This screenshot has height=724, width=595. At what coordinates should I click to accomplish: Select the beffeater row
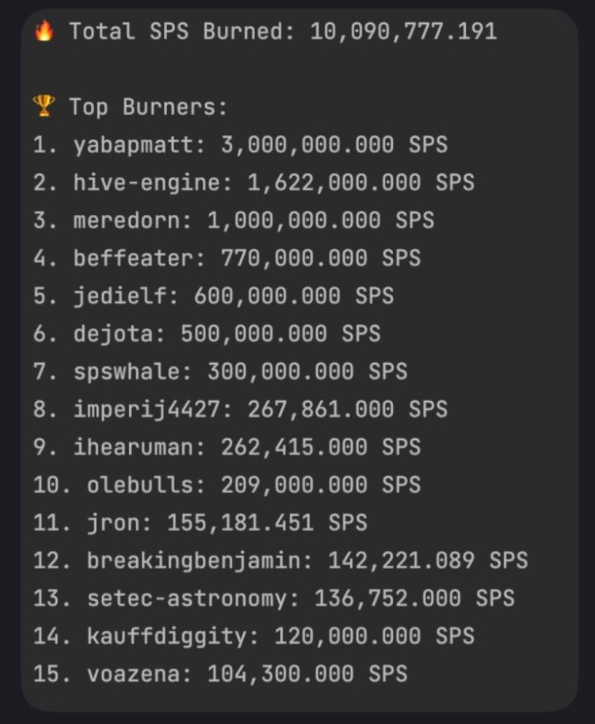coord(227,258)
